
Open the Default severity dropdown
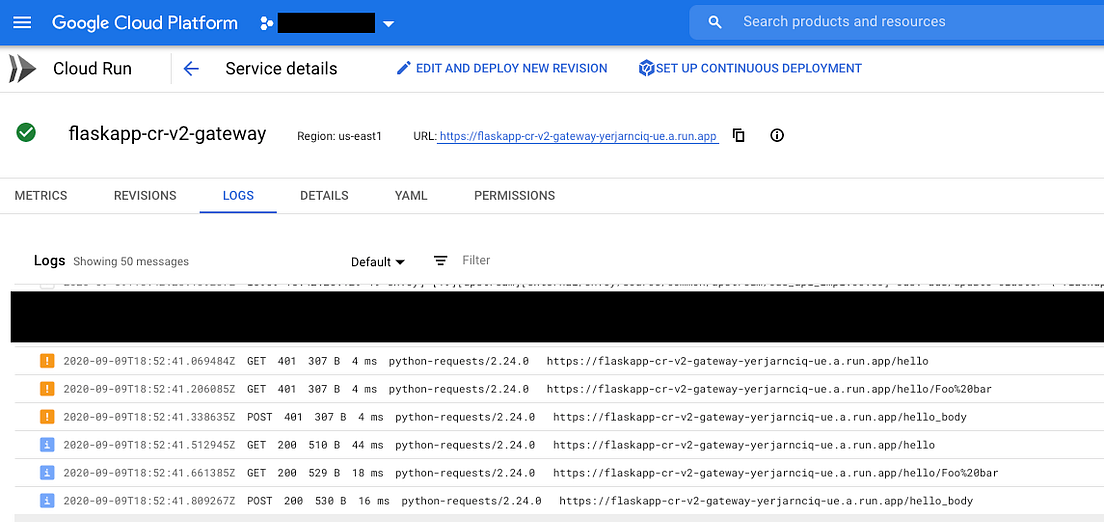[x=378, y=262]
